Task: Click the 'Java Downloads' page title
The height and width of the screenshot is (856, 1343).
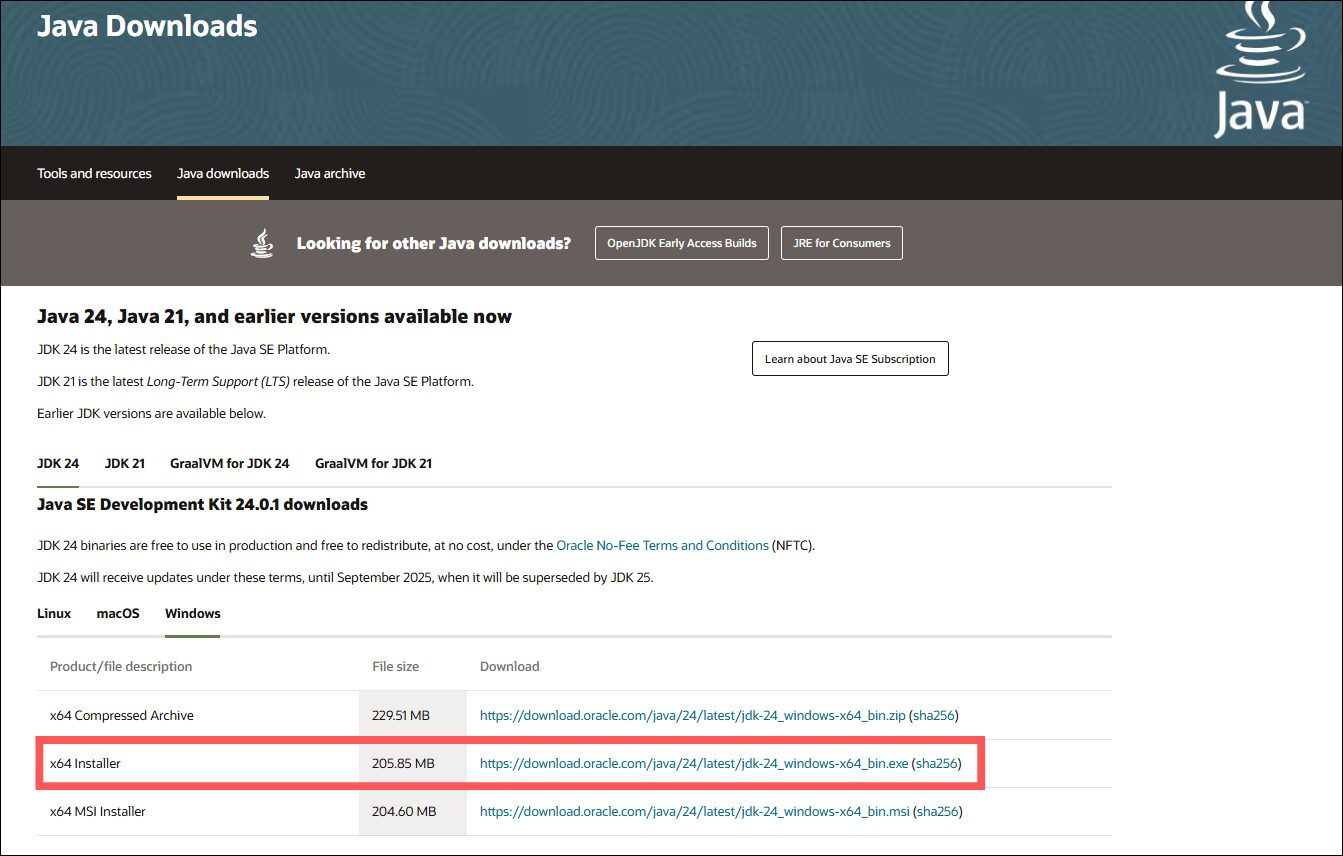Action: [147, 26]
